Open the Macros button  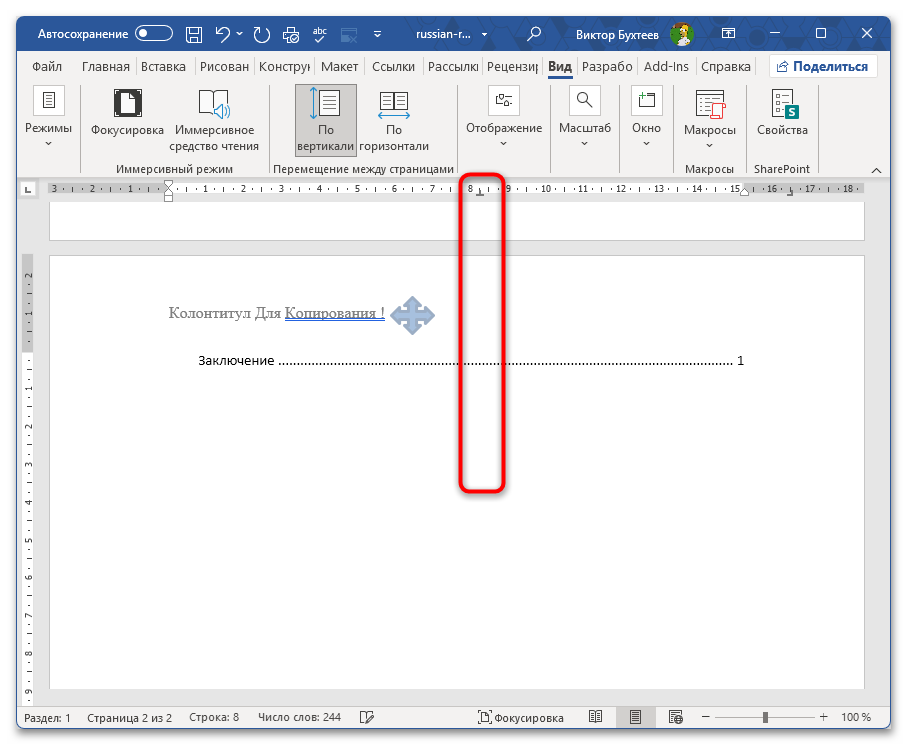[x=710, y=120]
